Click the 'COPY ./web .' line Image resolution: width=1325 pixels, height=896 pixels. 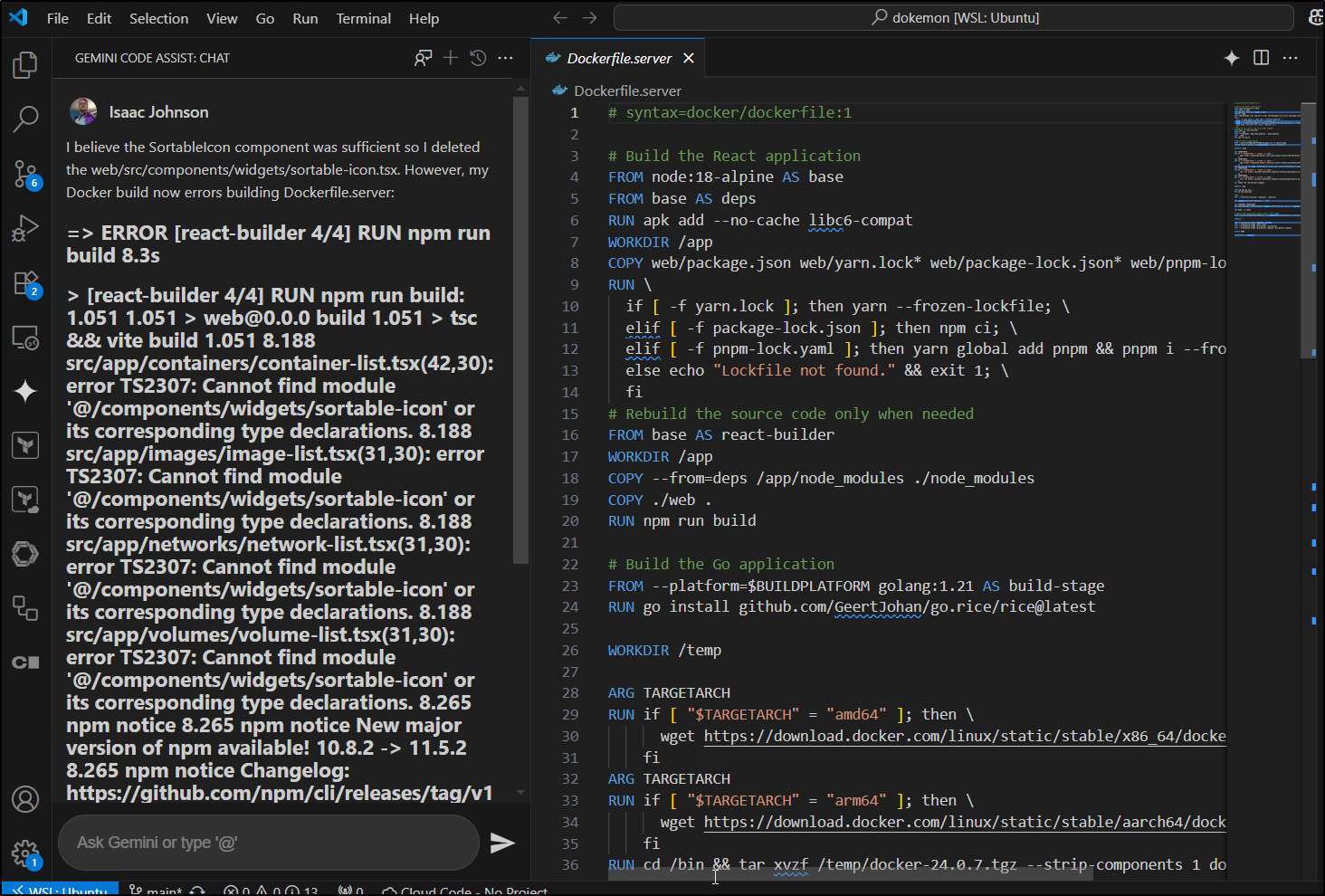[x=660, y=500]
